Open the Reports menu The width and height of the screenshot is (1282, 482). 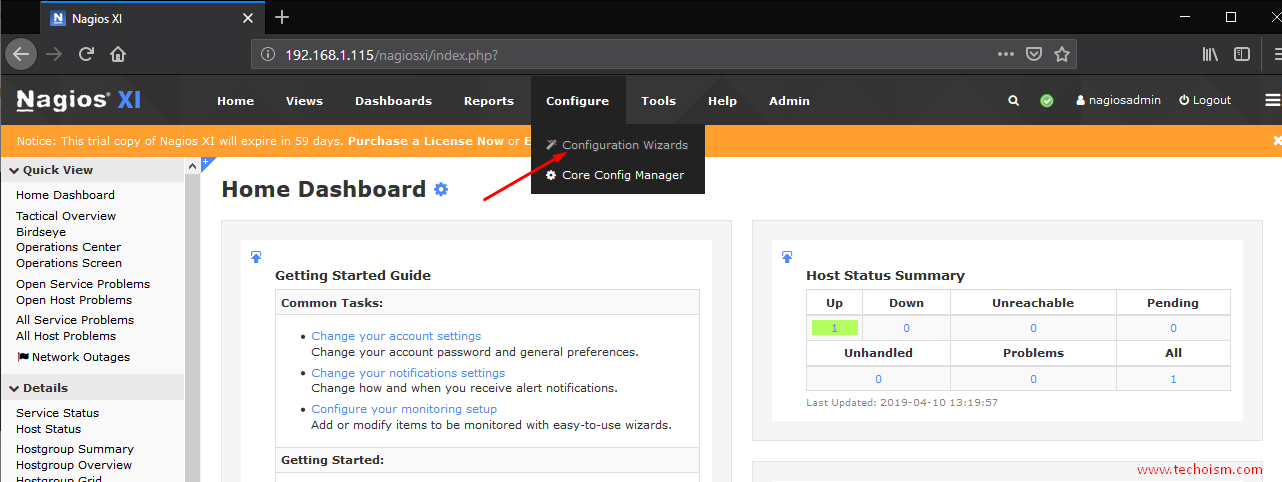489,101
